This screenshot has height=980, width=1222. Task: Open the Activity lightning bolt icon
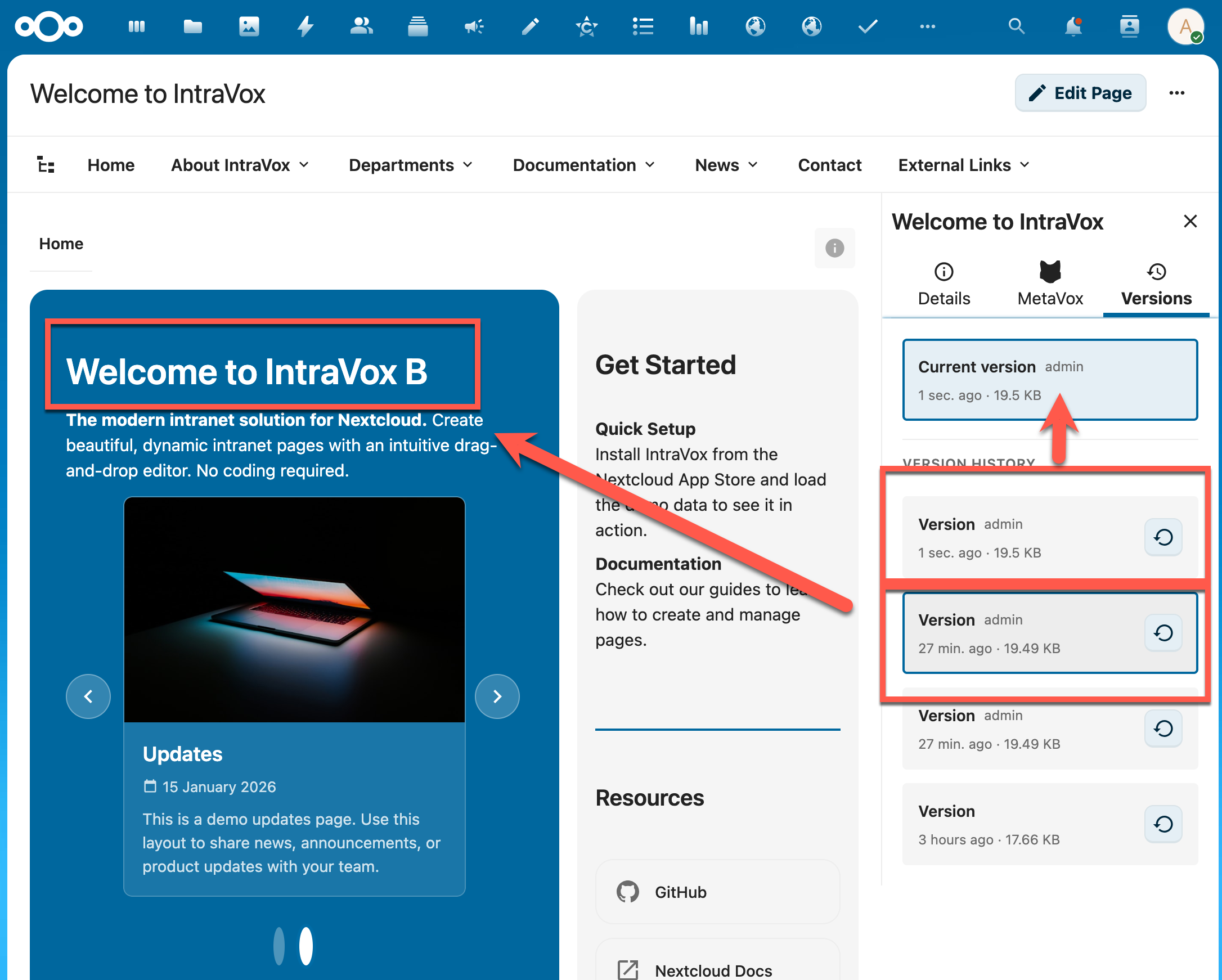305,26
